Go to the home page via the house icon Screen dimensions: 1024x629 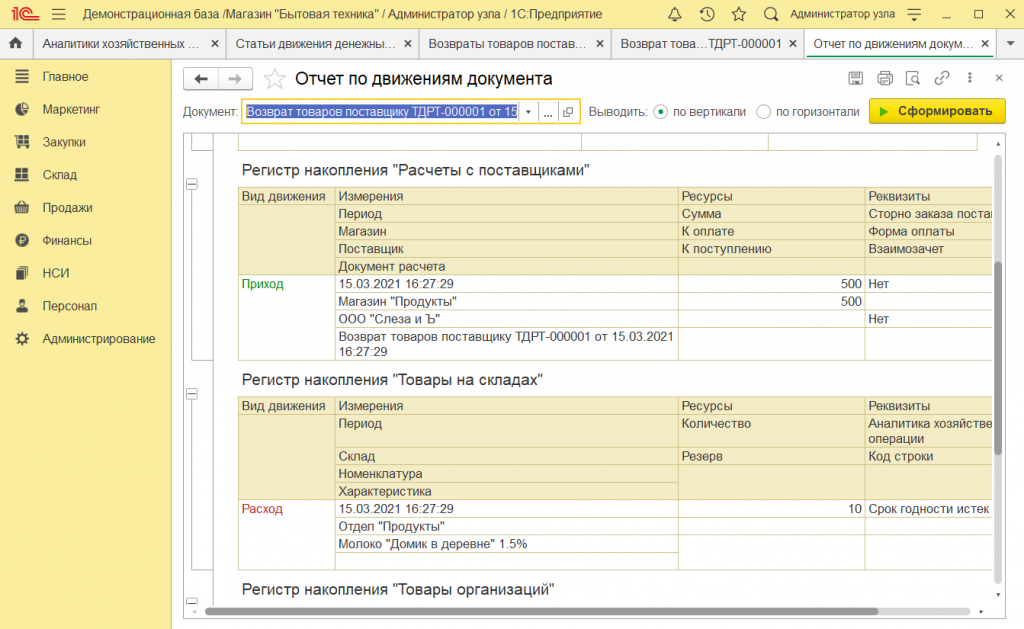click(14, 44)
